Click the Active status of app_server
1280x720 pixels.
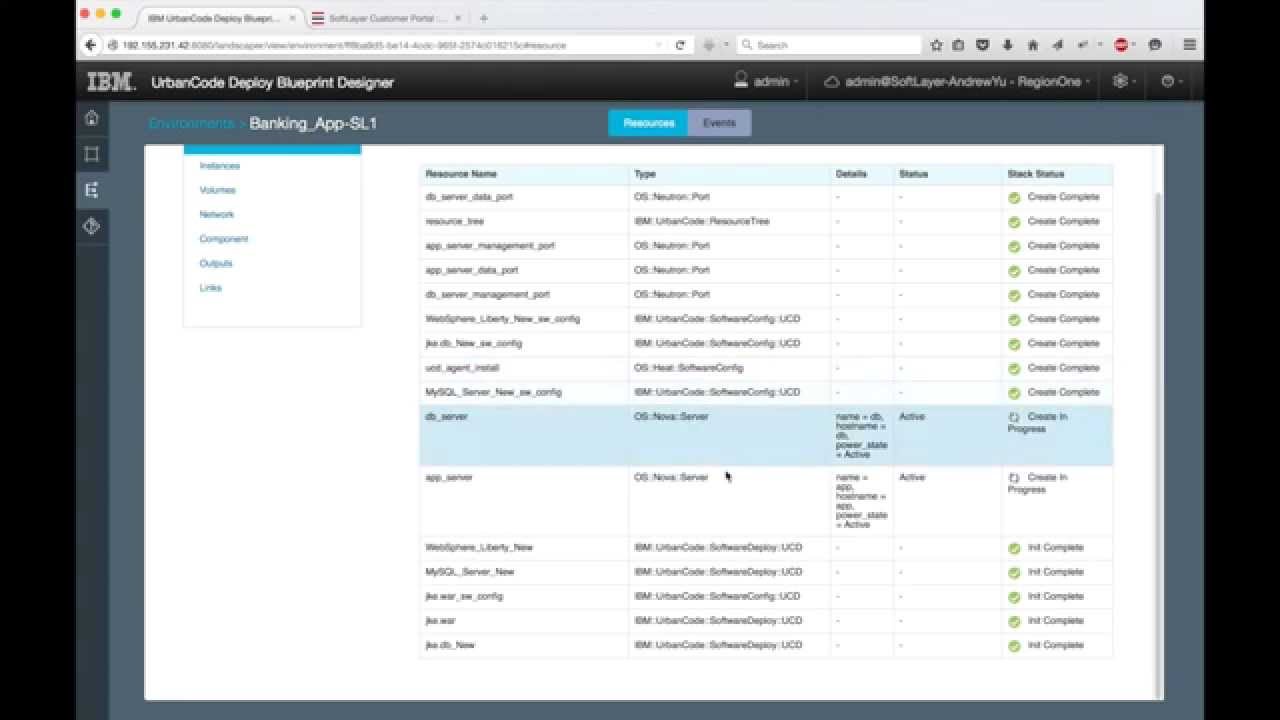point(911,477)
